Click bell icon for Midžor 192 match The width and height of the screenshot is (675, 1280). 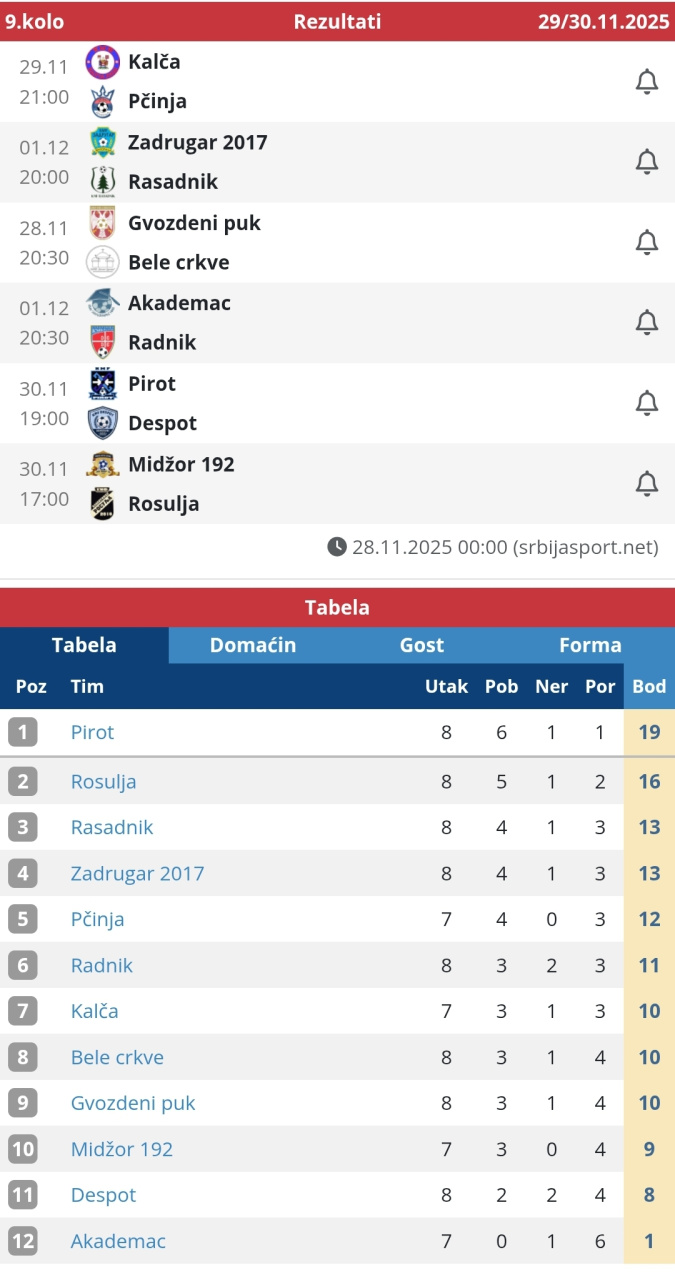[x=647, y=484]
